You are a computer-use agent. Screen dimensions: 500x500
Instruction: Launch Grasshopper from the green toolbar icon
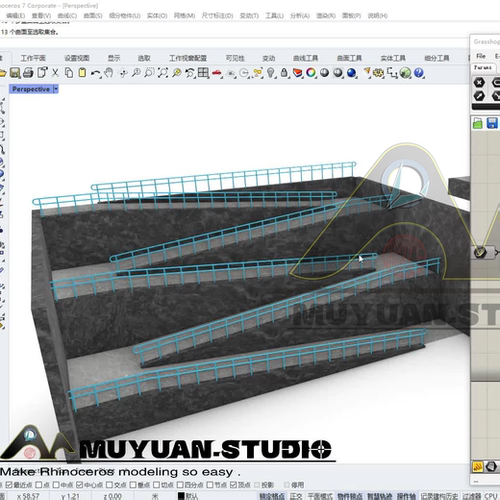click(x=405, y=73)
